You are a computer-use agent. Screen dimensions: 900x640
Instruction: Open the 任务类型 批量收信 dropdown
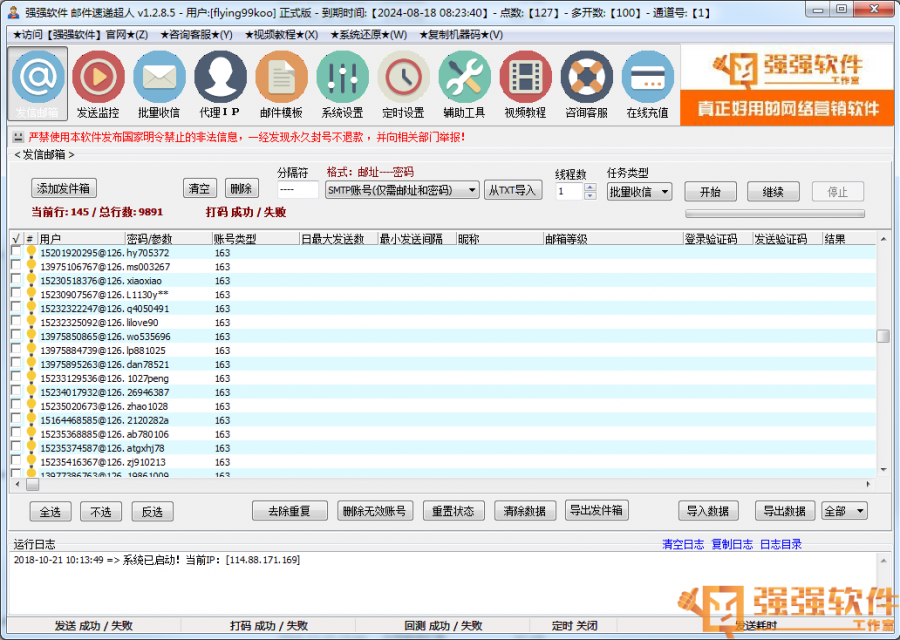(664, 192)
